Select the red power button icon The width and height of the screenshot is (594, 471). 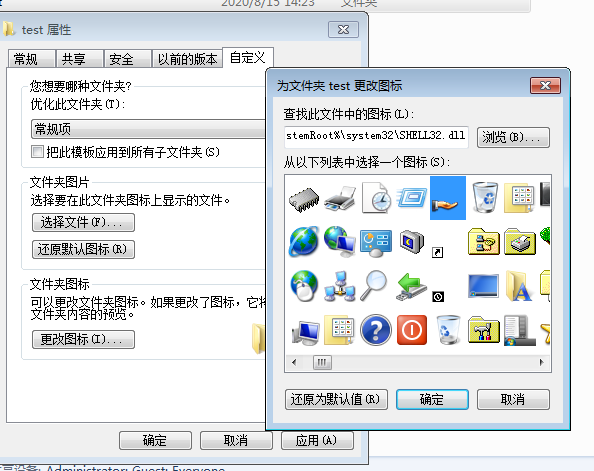coord(412,330)
